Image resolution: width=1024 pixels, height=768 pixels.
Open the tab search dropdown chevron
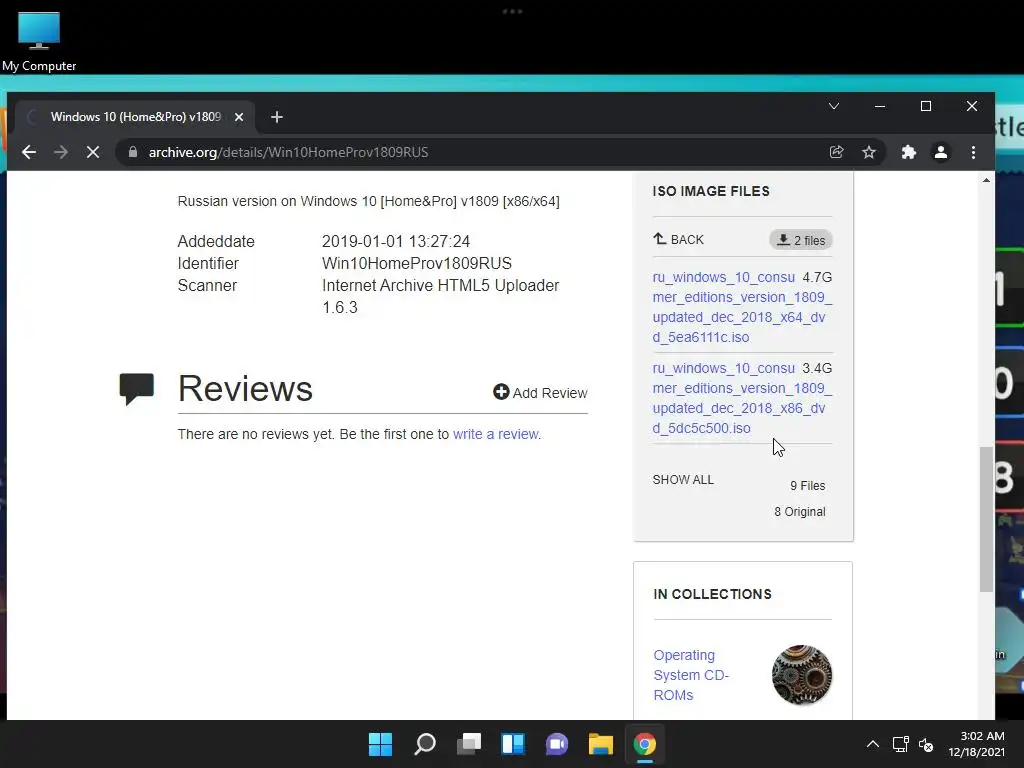coord(834,106)
